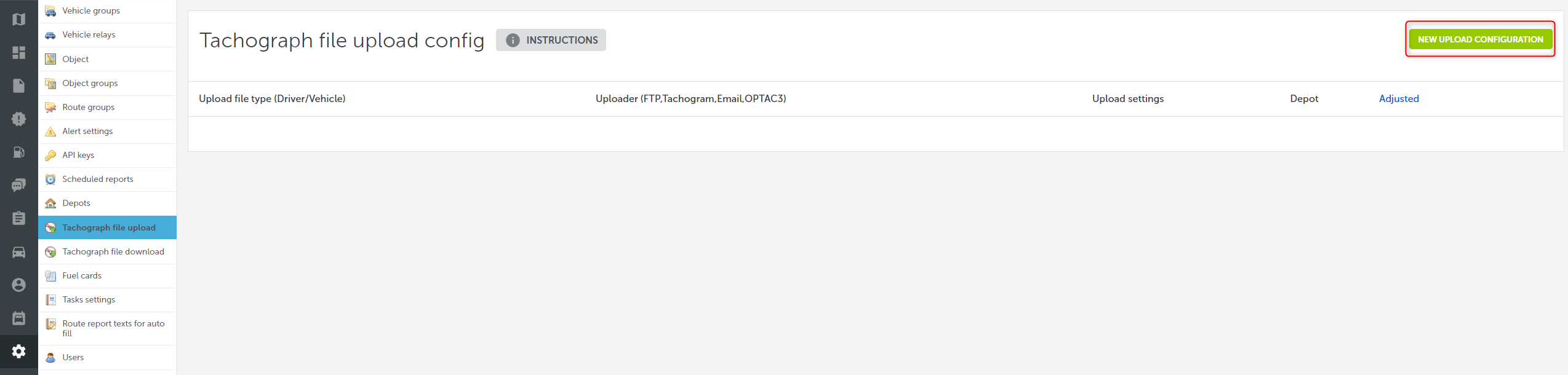
Task: Sort by the Adjusted column link
Action: [x=1398, y=98]
